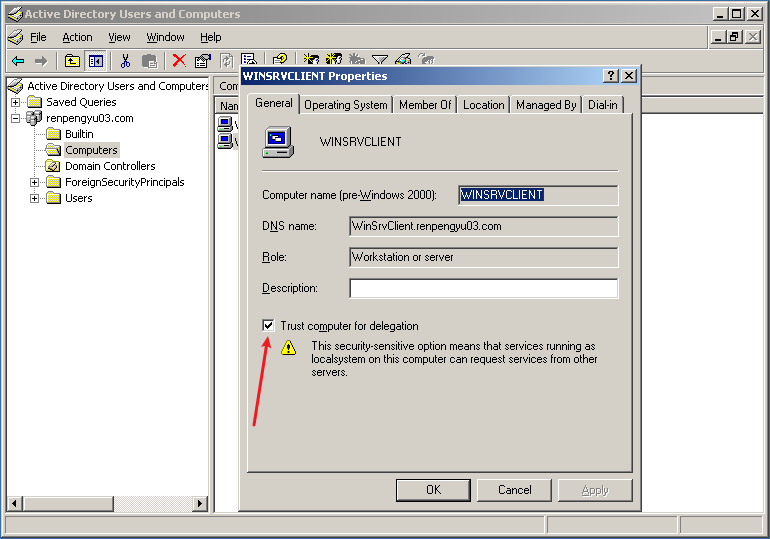The height and width of the screenshot is (539, 770).
Task: Switch to the General tab
Action: pyautogui.click(x=274, y=103)
